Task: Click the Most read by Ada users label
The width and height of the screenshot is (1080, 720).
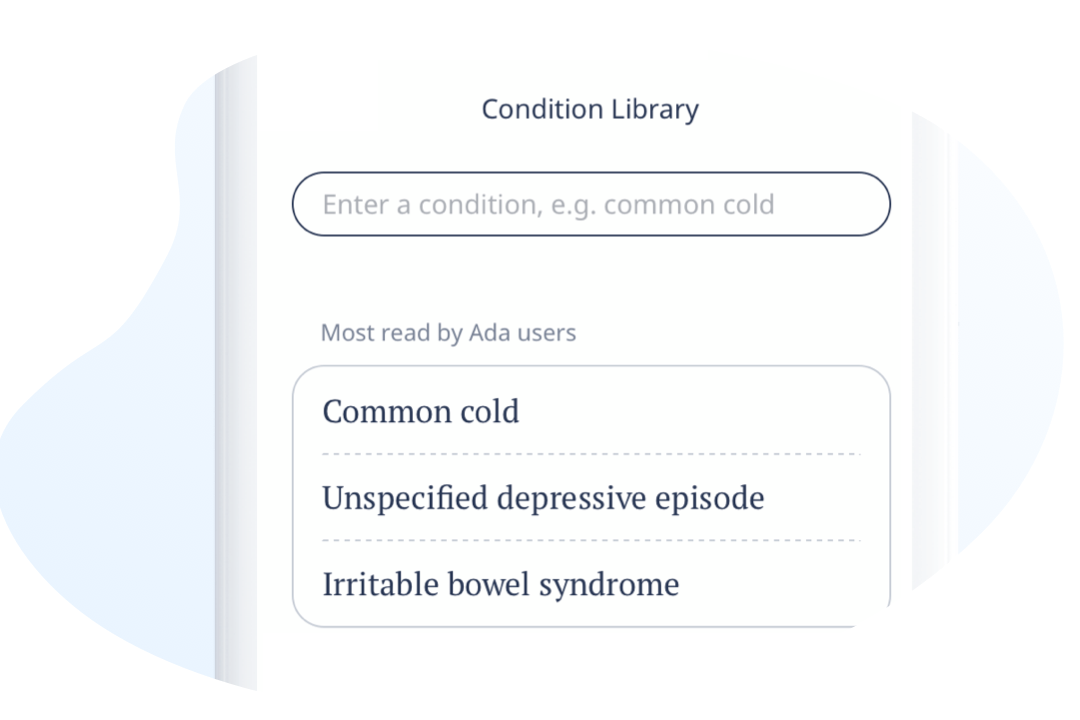Action: pyautogui.click(x=448, y=333)
